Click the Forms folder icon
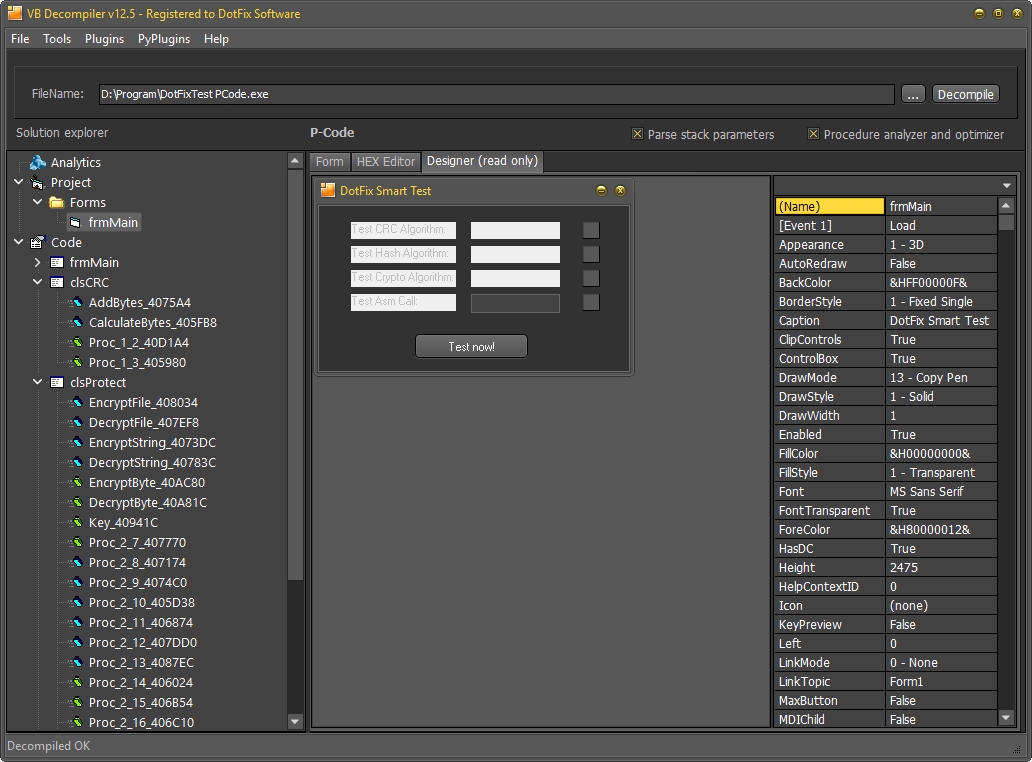Image resolution: width=1032 pixels, height=762 pixels. point(57,202)
